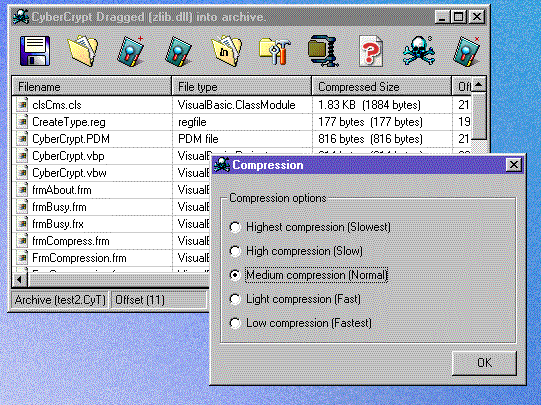Image resolution: width=541 pixels, height=405 pixels.
Task: Click the Archive (test2.CyT) status panel
Action: [60, 300]
